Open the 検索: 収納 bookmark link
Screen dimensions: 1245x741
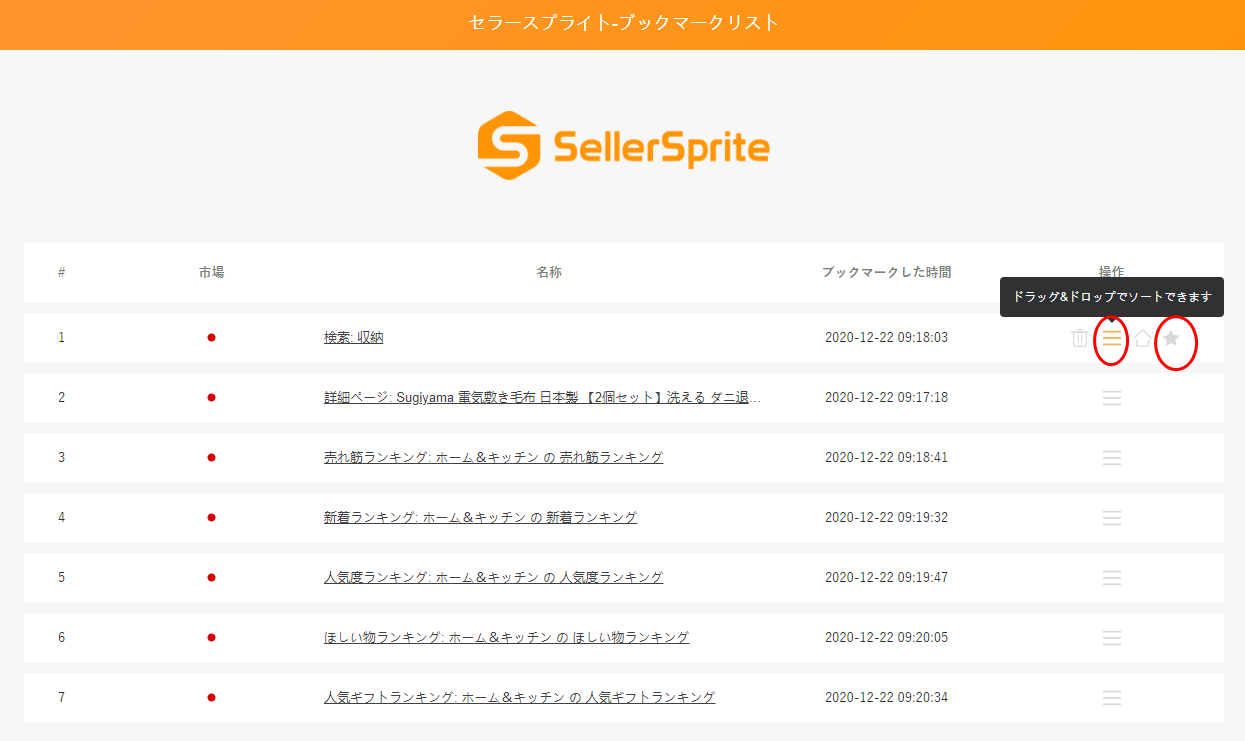pyautogui.click(x=354, y=338)
